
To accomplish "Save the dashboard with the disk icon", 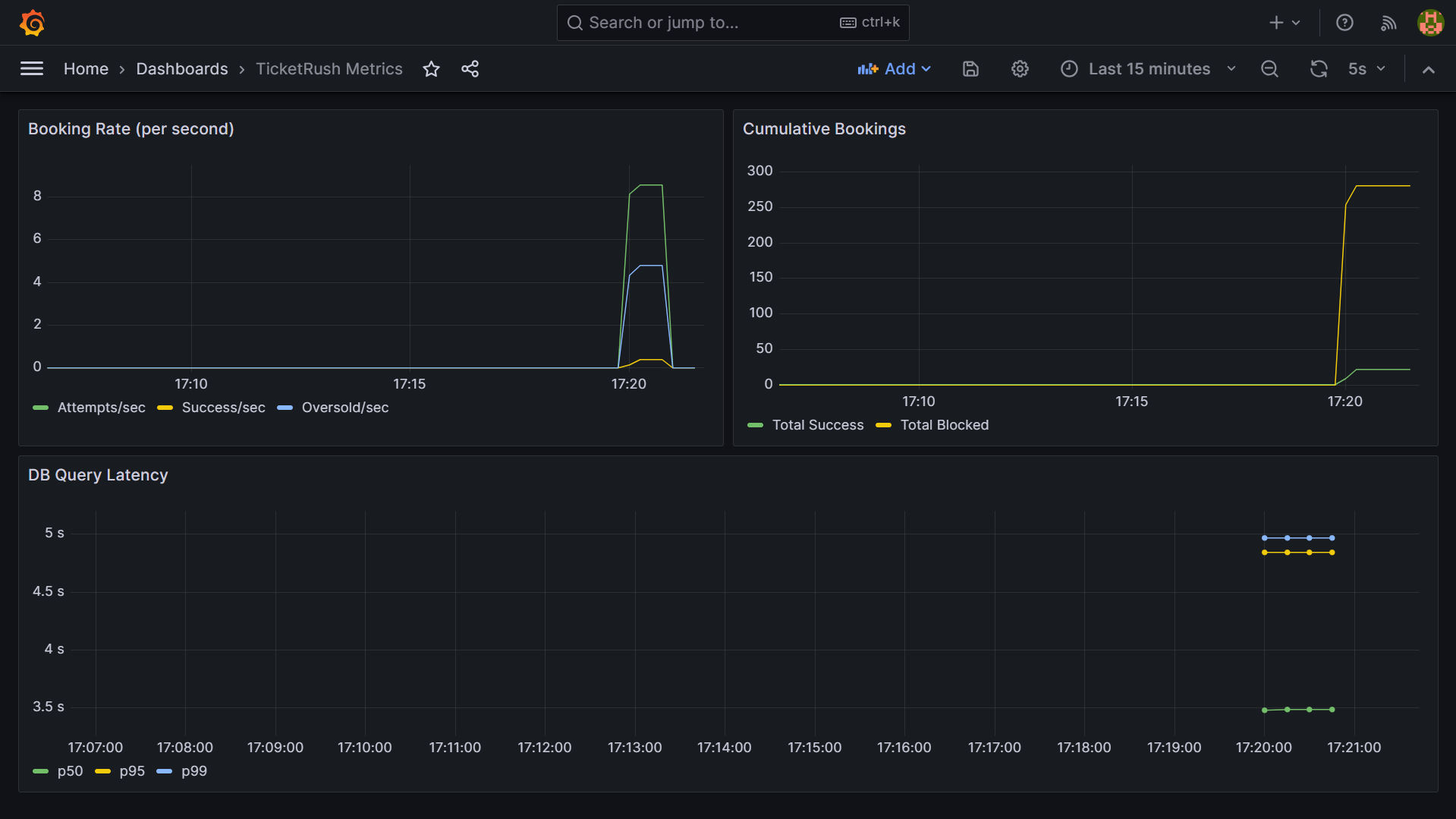I will (x=970, y=69).
